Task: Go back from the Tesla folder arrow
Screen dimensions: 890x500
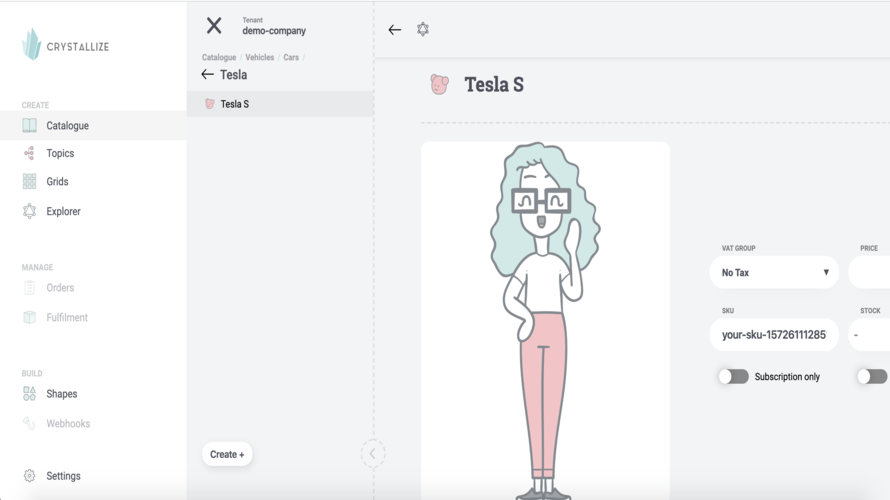Action: (x=207, y=74)
